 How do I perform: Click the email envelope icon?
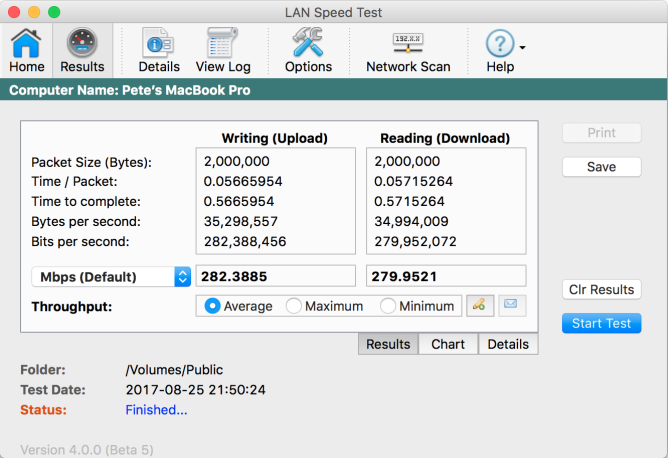512,305
